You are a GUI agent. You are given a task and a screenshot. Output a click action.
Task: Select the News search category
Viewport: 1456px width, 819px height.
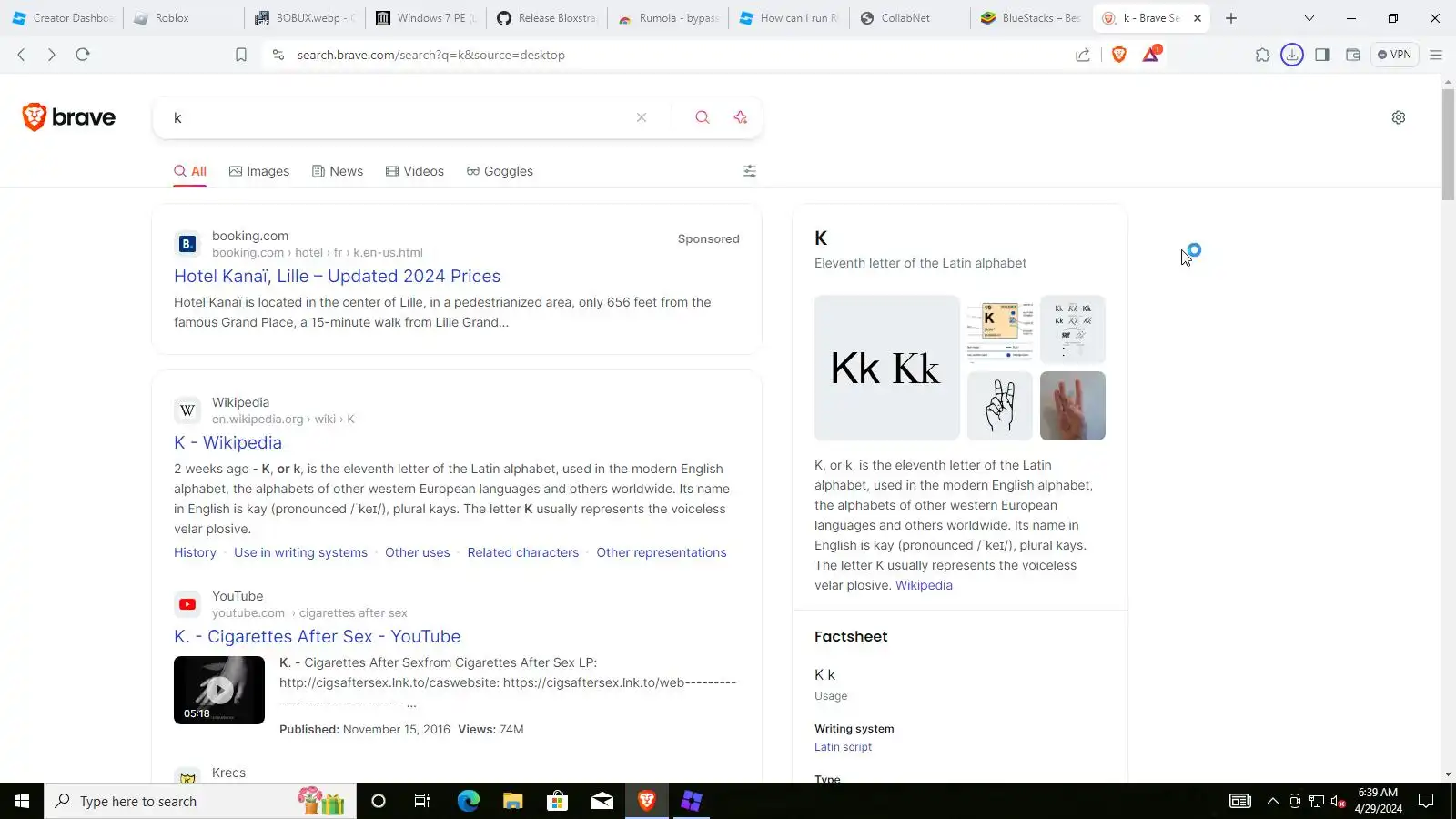pyautogui.click(x=338, y=171)
